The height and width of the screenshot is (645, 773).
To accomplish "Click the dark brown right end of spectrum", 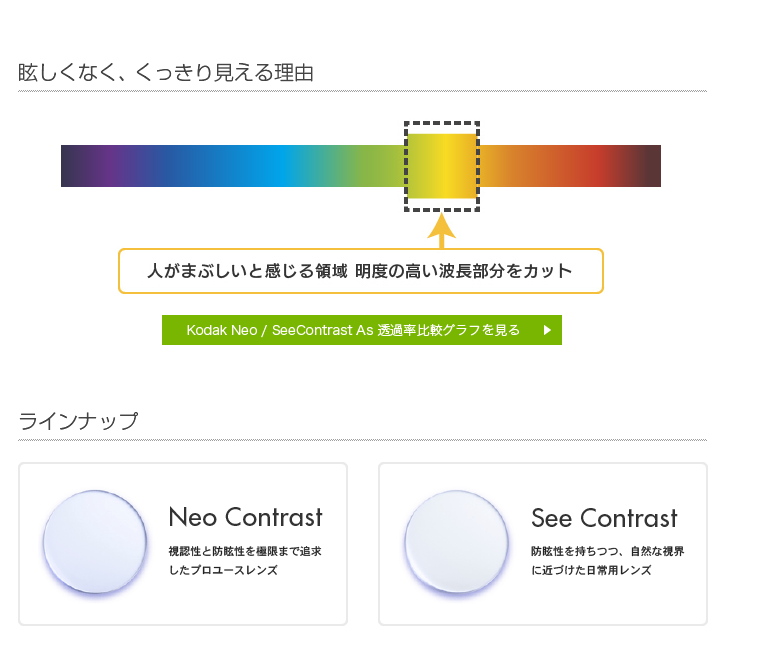I will click(649, 166).
